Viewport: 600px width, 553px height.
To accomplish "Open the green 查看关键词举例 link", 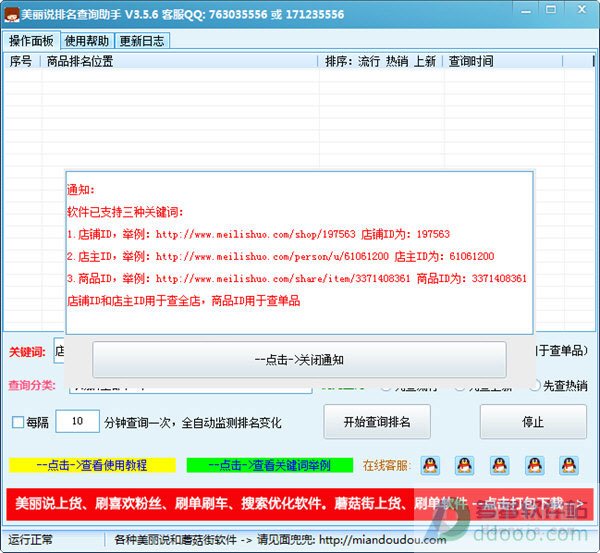I will (270, 465).
